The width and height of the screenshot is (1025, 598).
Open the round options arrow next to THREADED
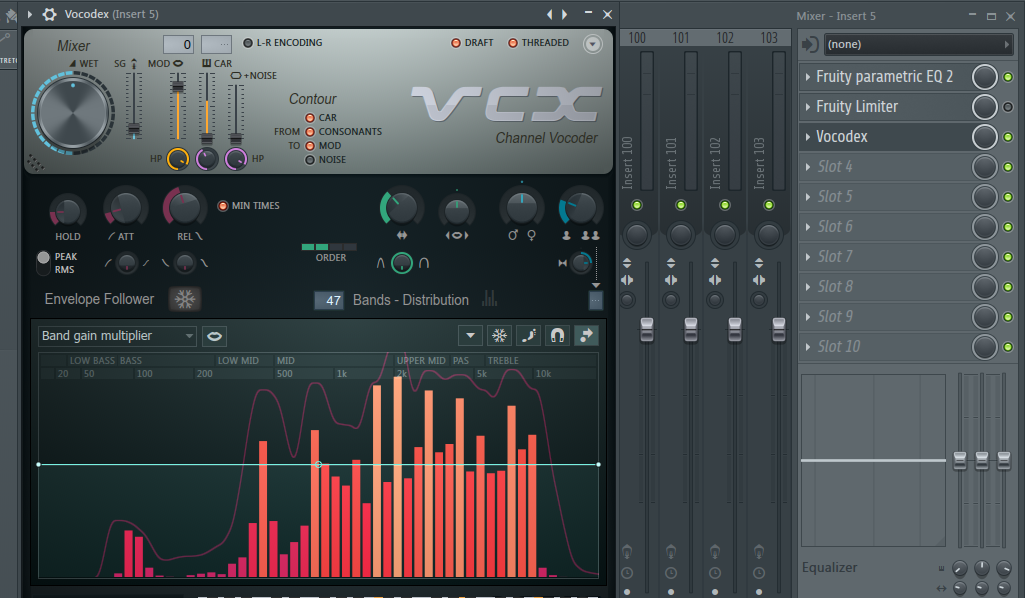tap(593, 44)
